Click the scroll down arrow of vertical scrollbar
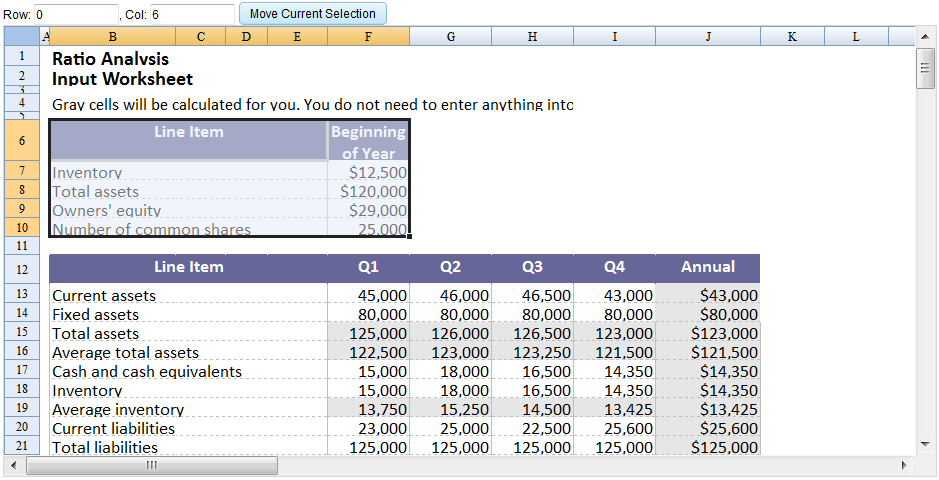The height and width of the screenshot is (480, 939). pos(926,444)
